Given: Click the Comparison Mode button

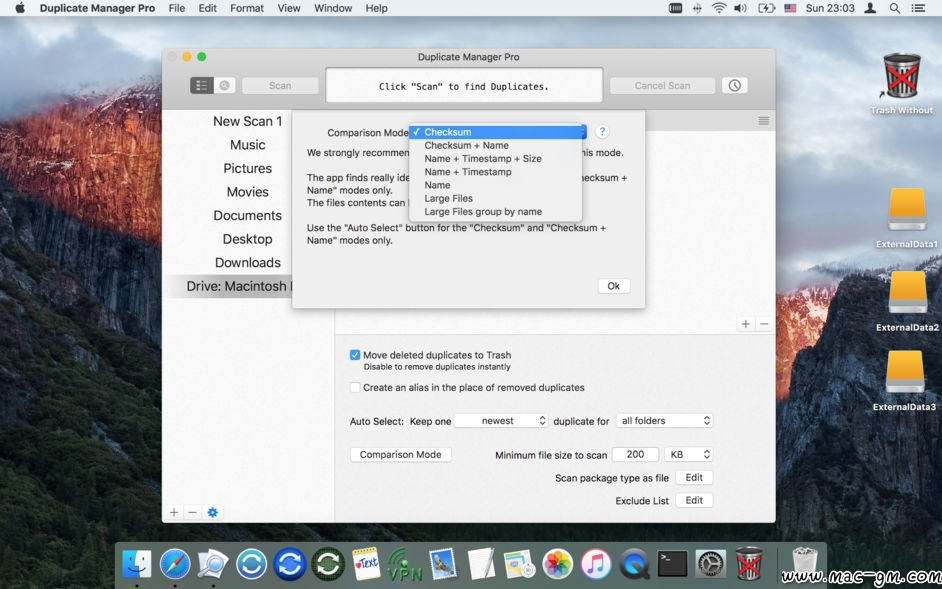Looking at the screenshot, I should 401,454.
